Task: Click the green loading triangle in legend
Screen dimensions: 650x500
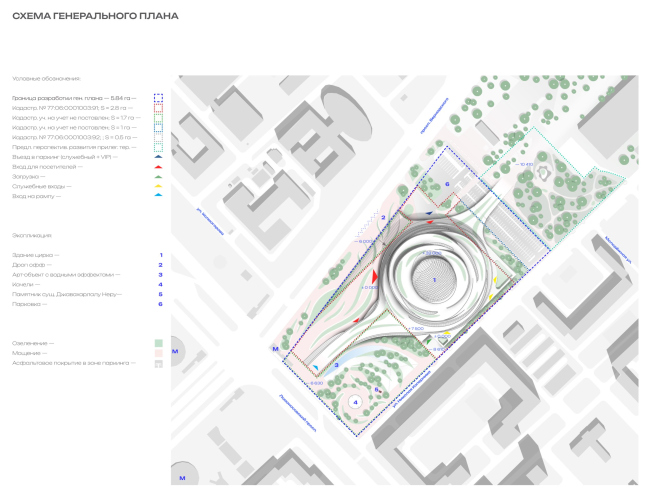Action: (159, 176)
